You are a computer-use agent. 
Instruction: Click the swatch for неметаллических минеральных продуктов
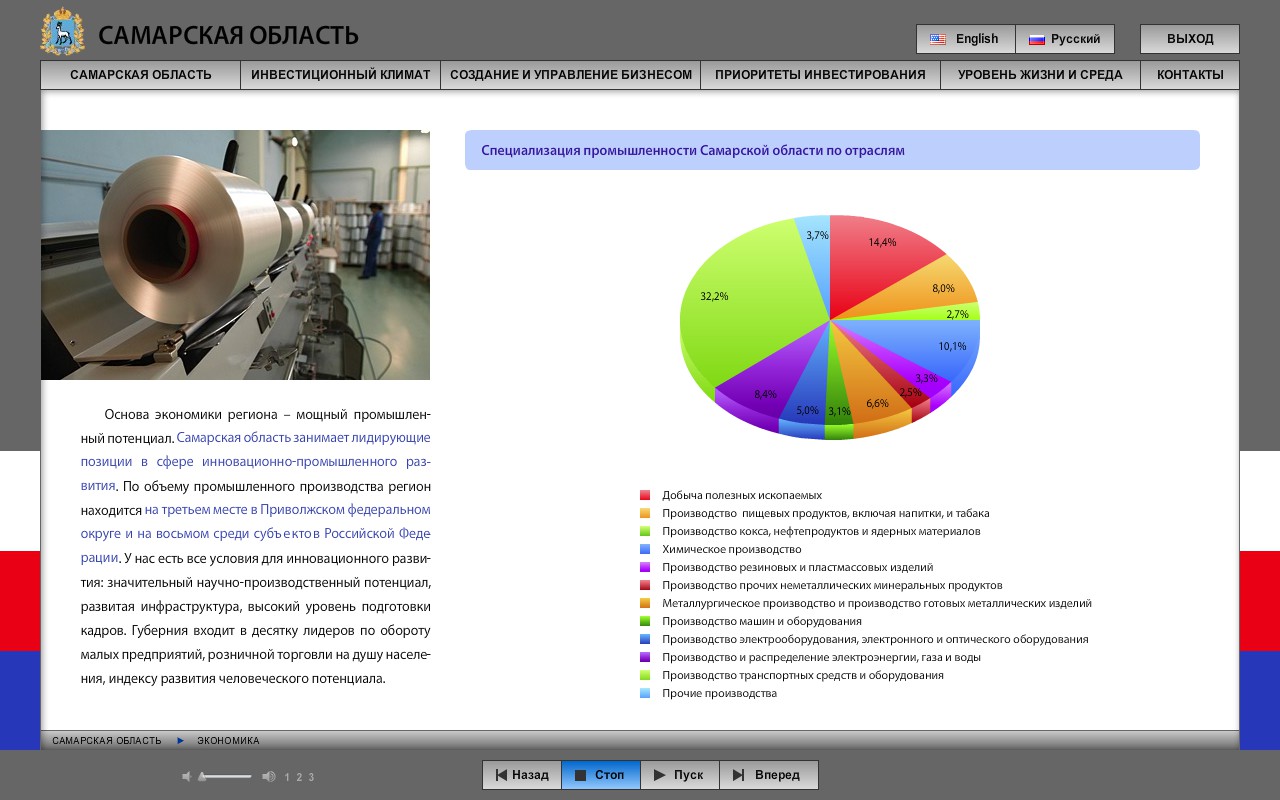tap(645, 585)
